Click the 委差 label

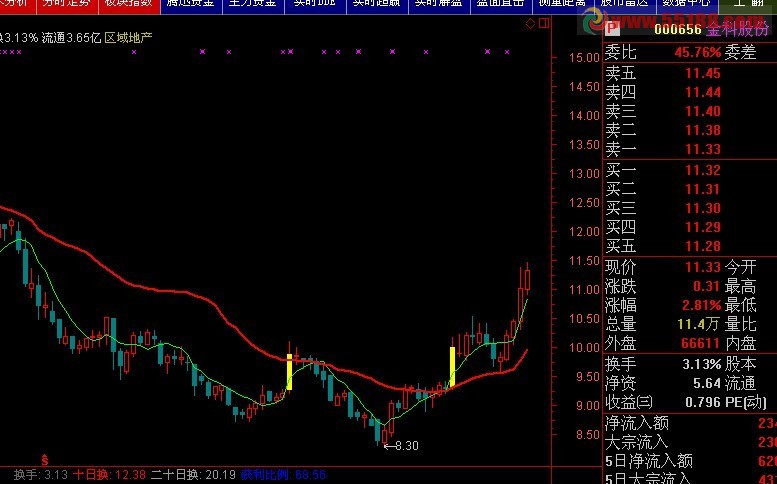[x=741, y=52]
